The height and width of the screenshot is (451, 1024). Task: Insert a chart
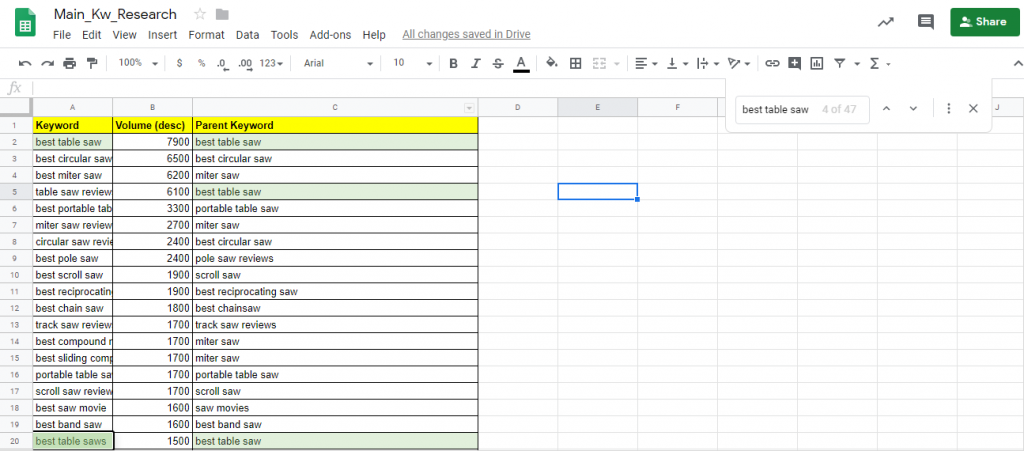click(816, 63)
